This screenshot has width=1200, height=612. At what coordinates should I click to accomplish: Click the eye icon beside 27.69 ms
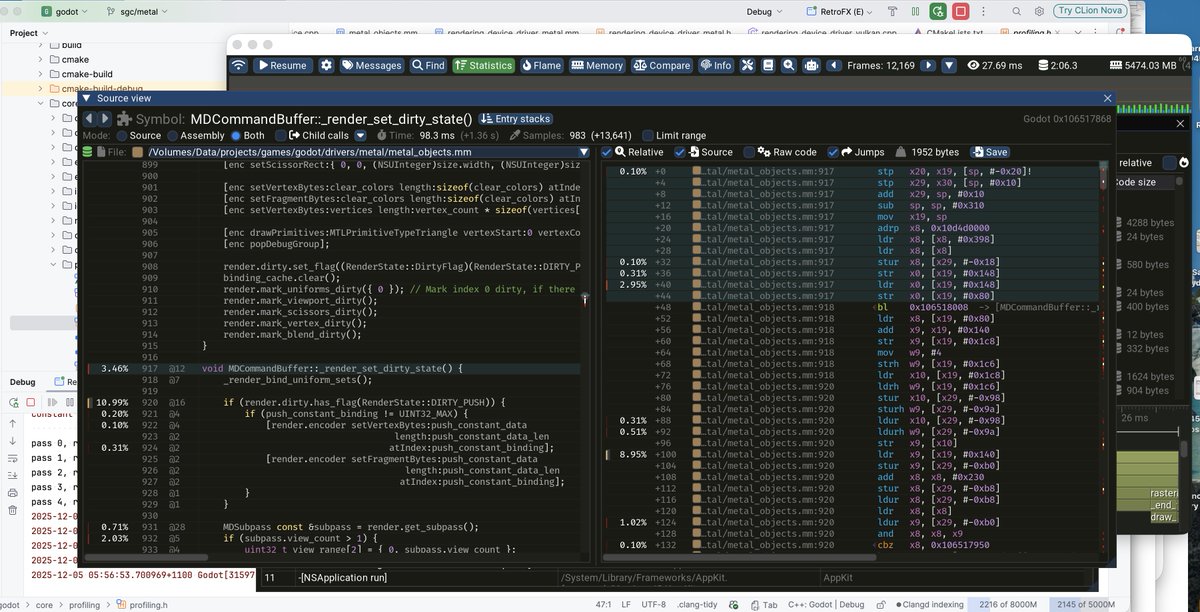click(x=973, y=65)
